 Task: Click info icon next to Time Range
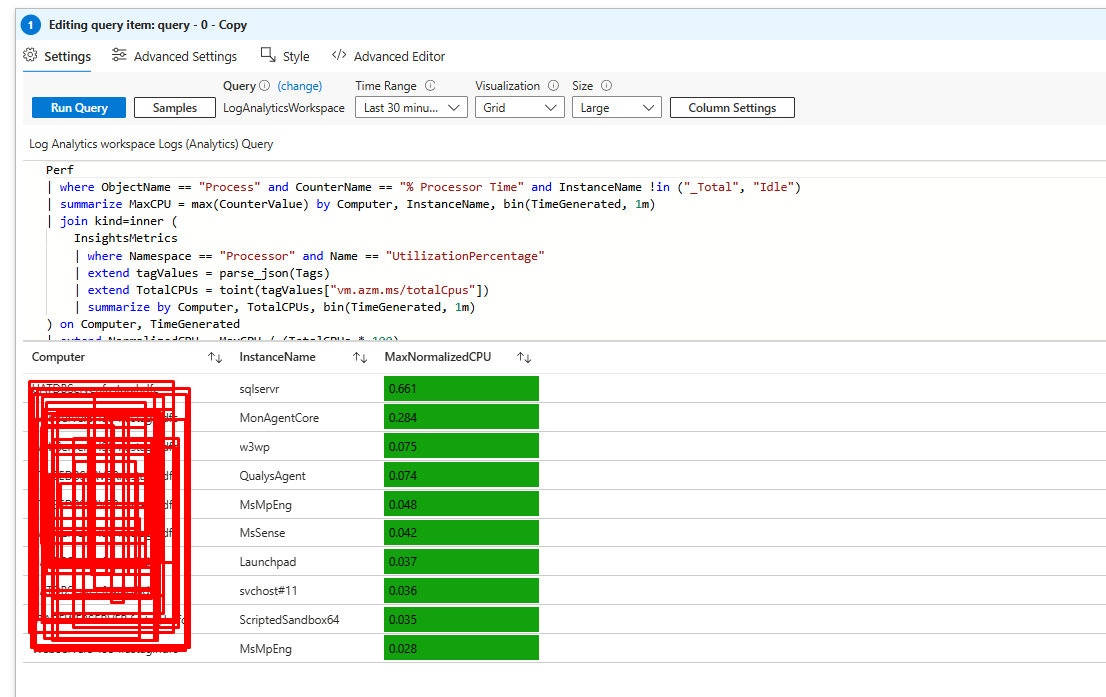coord(430,85)
